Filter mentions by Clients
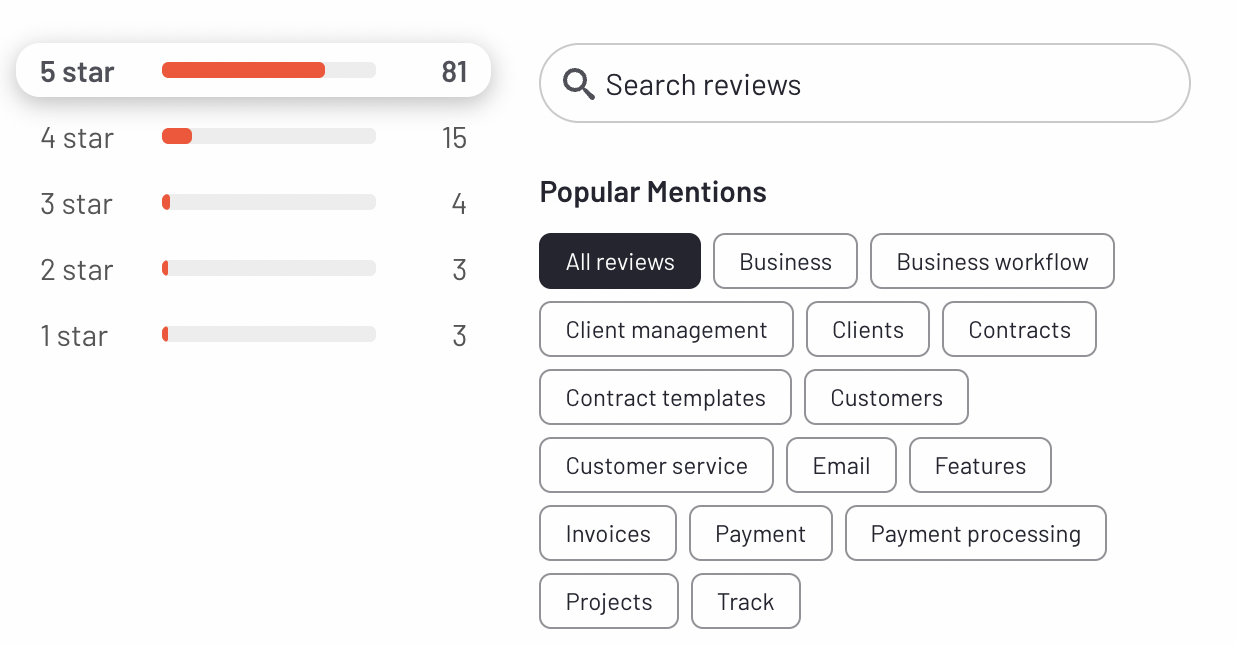Viewport: 1236px width, 646px height. (868, 330)
